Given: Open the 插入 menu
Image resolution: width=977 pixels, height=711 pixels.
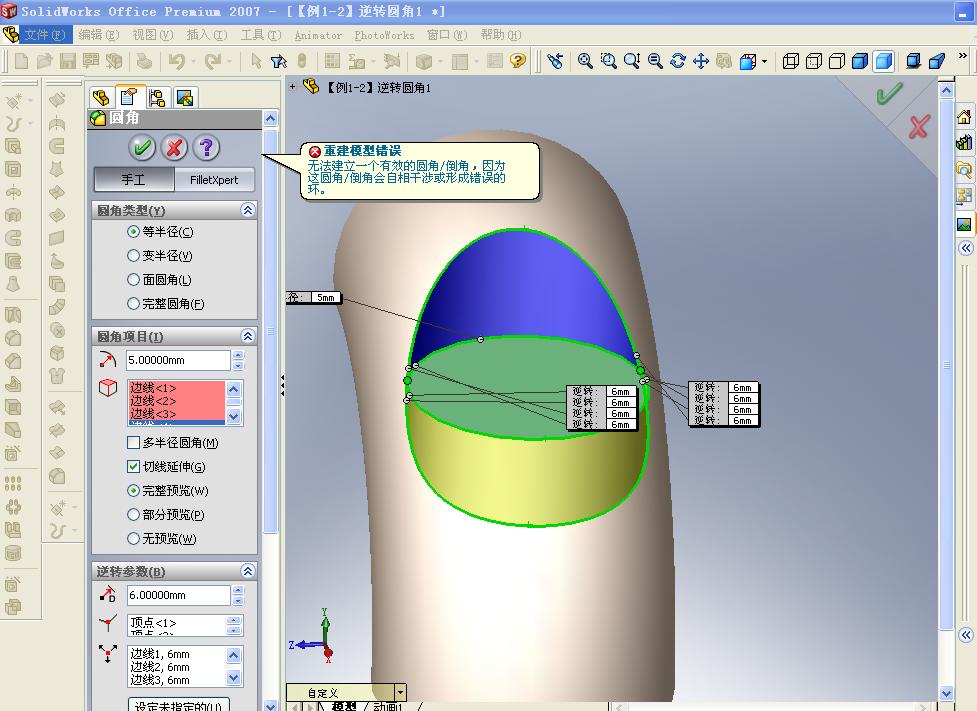Looking at the screenshot, I should (x=207, y=35).
